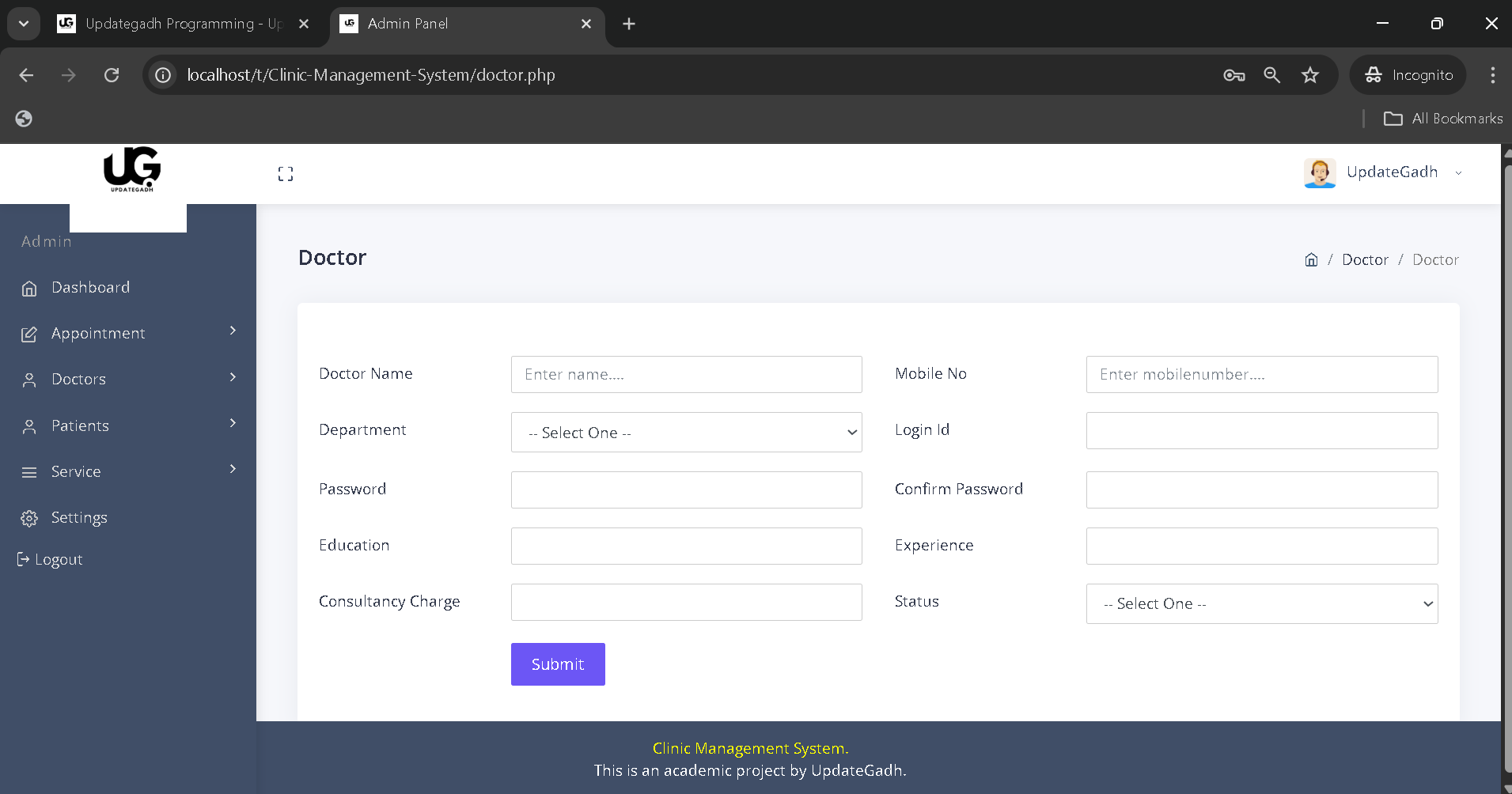Click the Logout icon in sidebar

click(23, 560)
